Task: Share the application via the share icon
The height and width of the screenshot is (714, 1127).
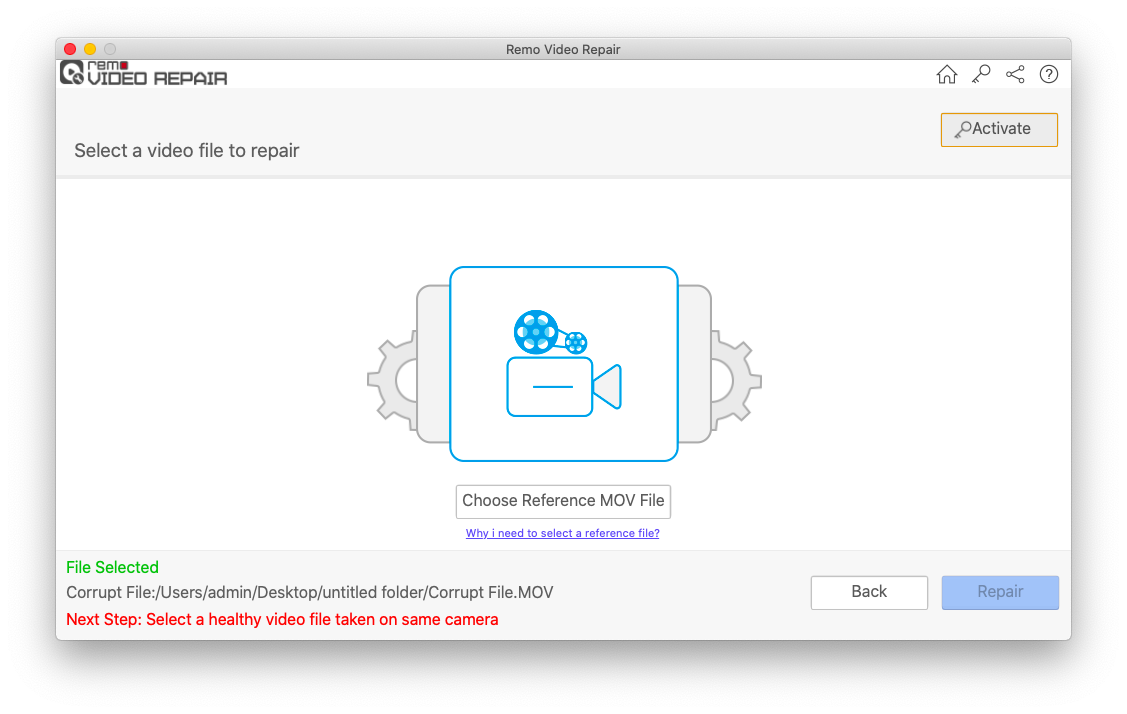Action: tap(1014, 74)
